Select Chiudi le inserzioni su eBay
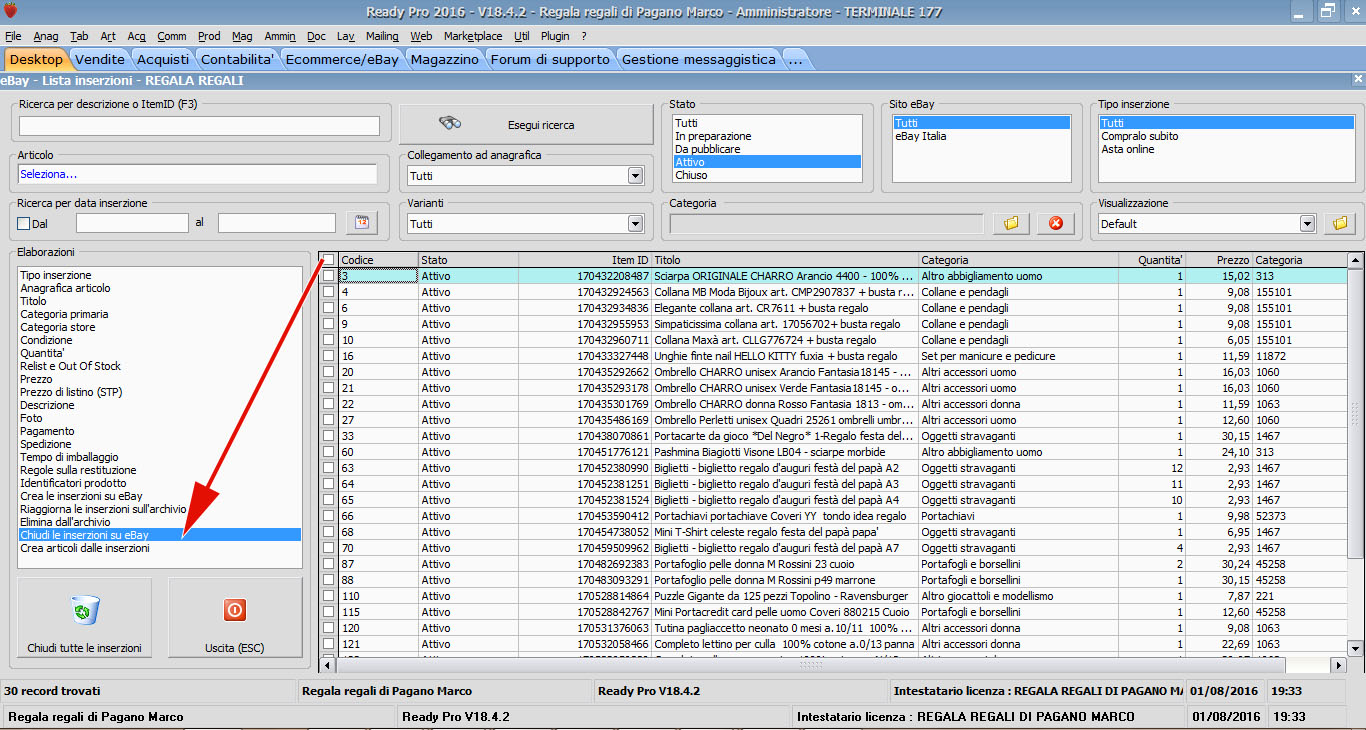Viewport: 1366px width, 730px height. (85, 535)
